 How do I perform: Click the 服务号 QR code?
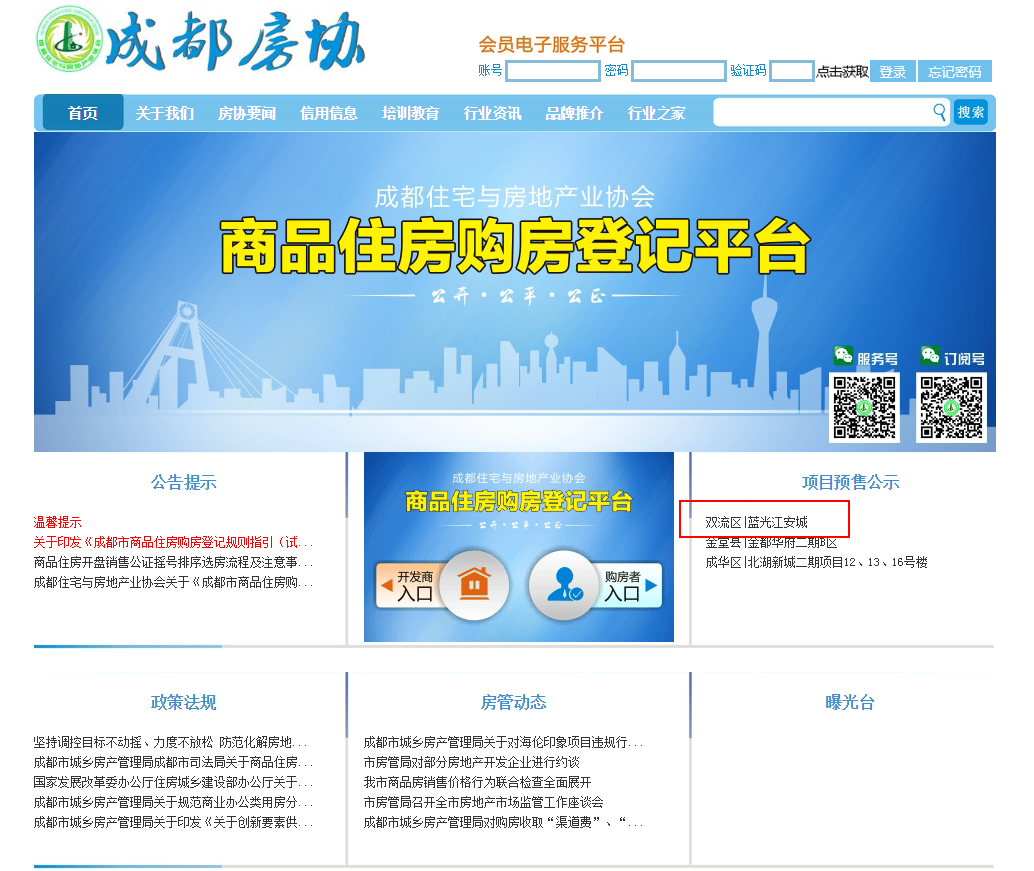[864, 407]
